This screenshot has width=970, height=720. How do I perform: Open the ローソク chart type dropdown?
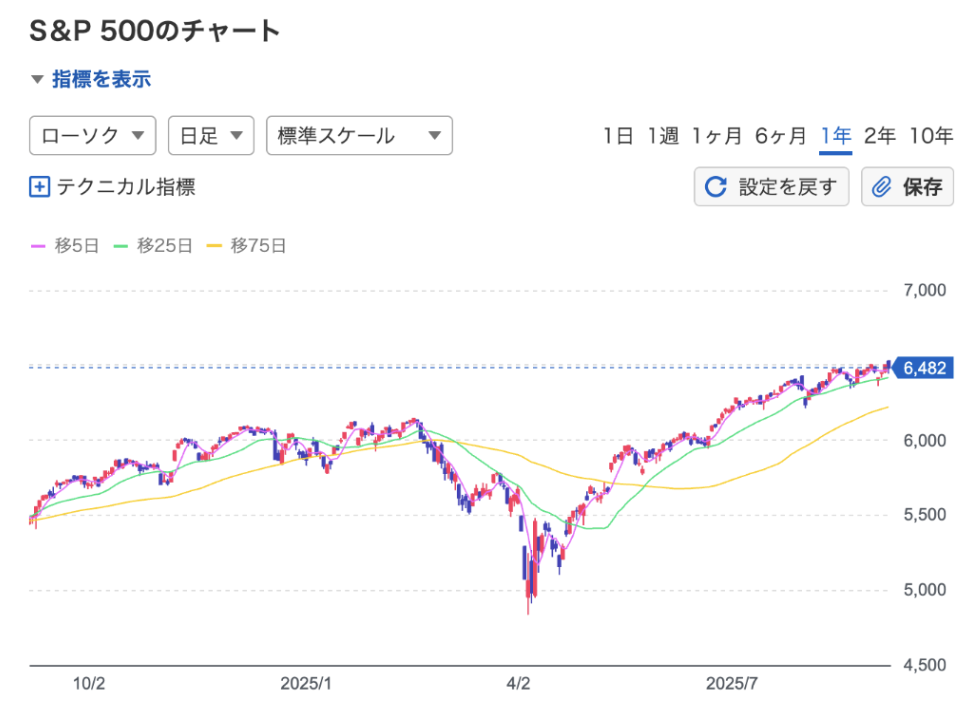coord(93,136)
